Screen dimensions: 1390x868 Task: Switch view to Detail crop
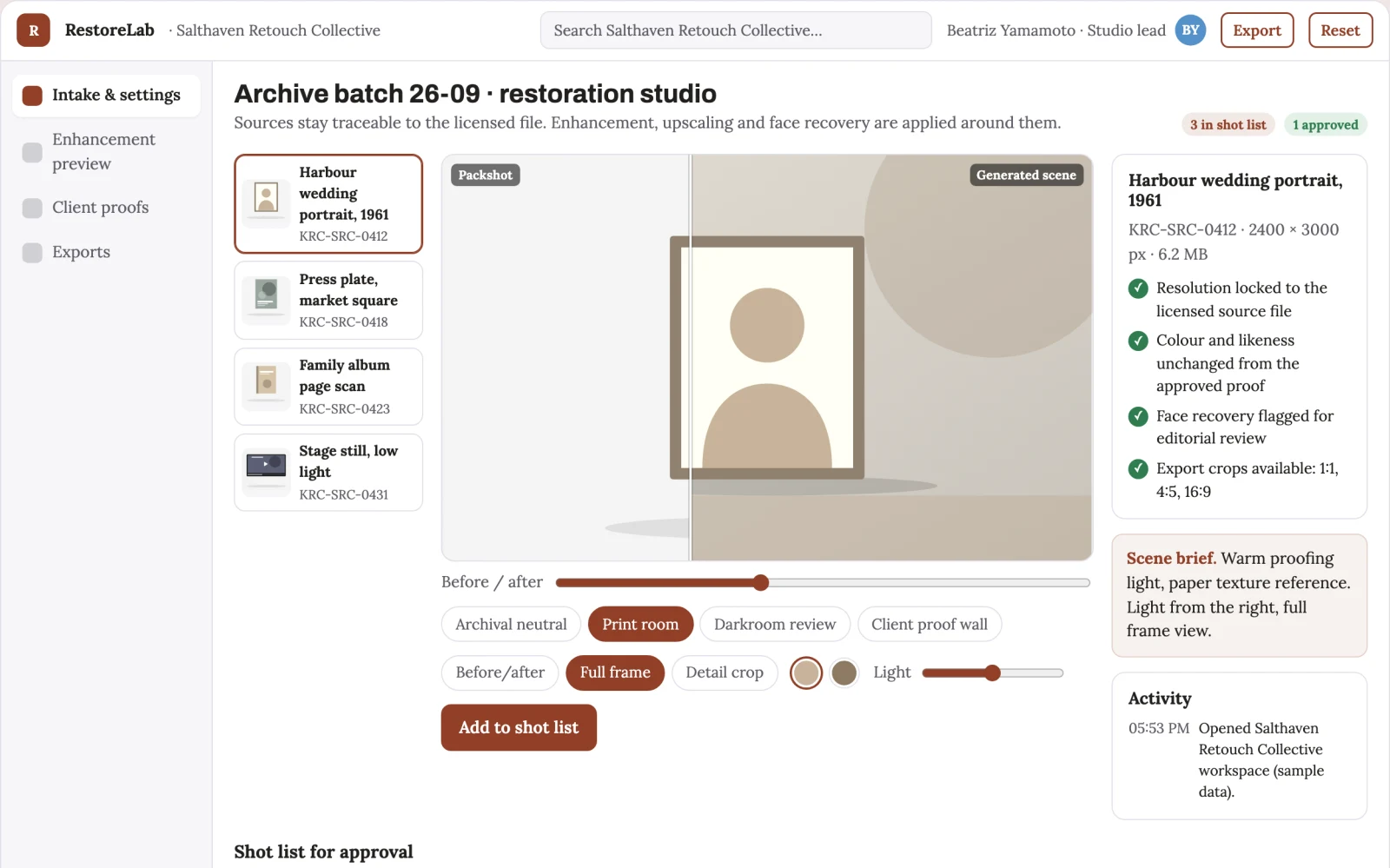point(725,673)
